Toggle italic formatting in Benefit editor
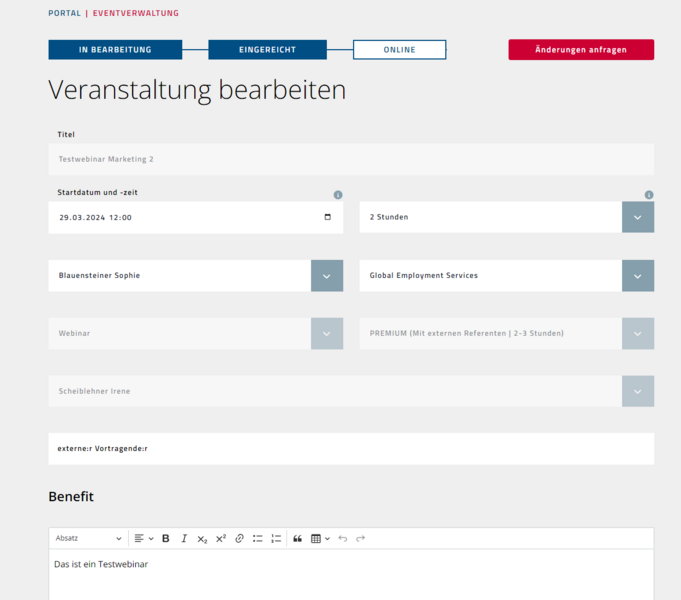The width and height of the screenshot is (681, 600). click(184, 538)
